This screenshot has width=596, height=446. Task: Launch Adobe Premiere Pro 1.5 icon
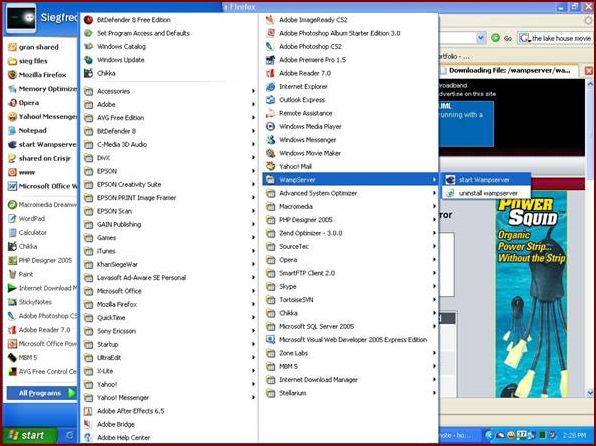click(x=270, y=60)
